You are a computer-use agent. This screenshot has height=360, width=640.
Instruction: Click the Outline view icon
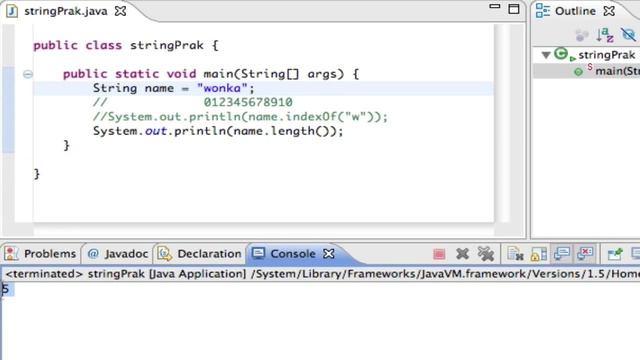[543, 11]
